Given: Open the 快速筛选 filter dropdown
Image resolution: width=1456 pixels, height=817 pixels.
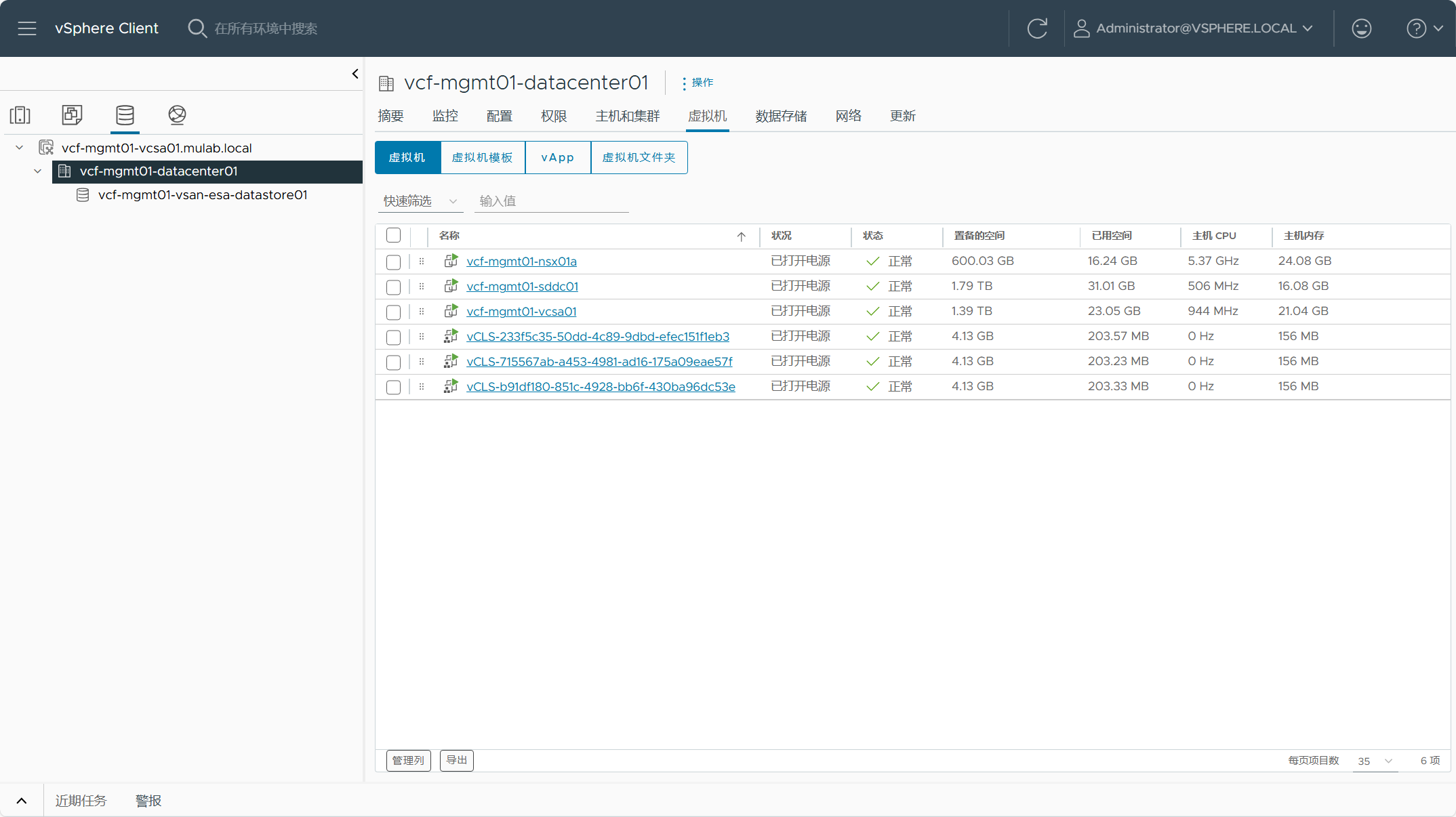Looking at the screenshot, I should coord(420,201).
